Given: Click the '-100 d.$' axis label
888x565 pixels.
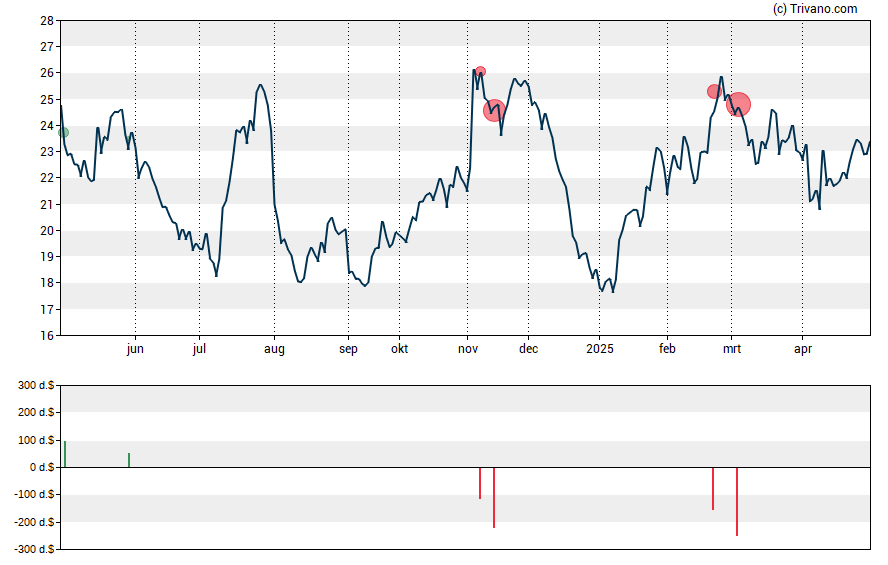Looking at the screenshot, I should pos(34,494).
